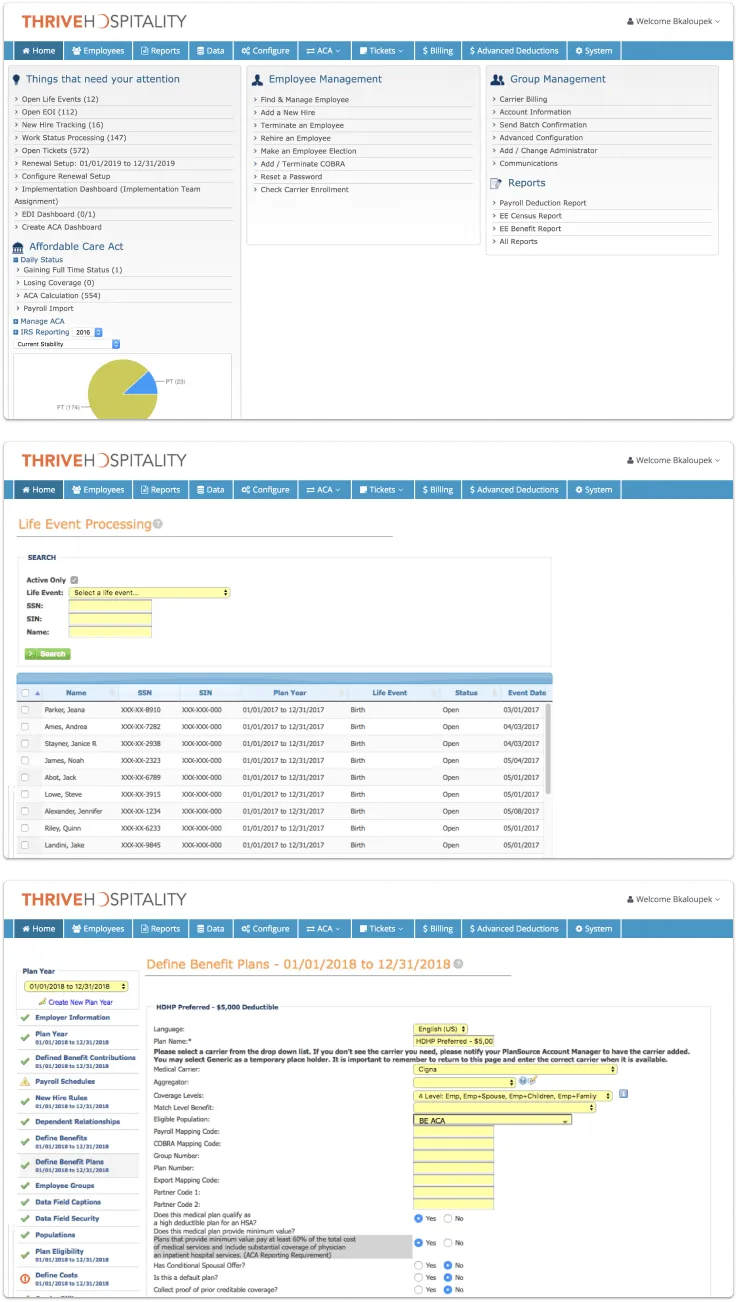Open the Medical Carrier dropdown showing Cigna

[x=515, y=1069]
